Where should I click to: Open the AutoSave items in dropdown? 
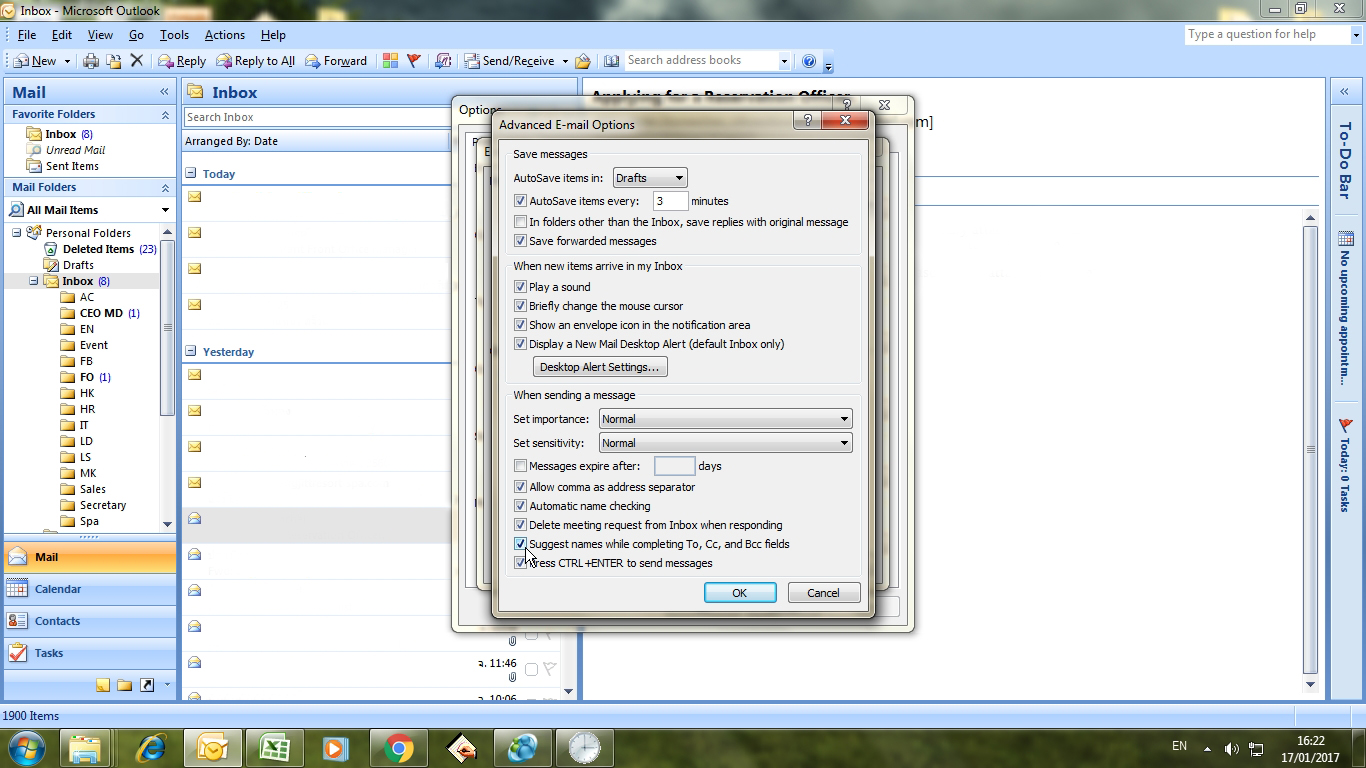click(x=681, y=177)
